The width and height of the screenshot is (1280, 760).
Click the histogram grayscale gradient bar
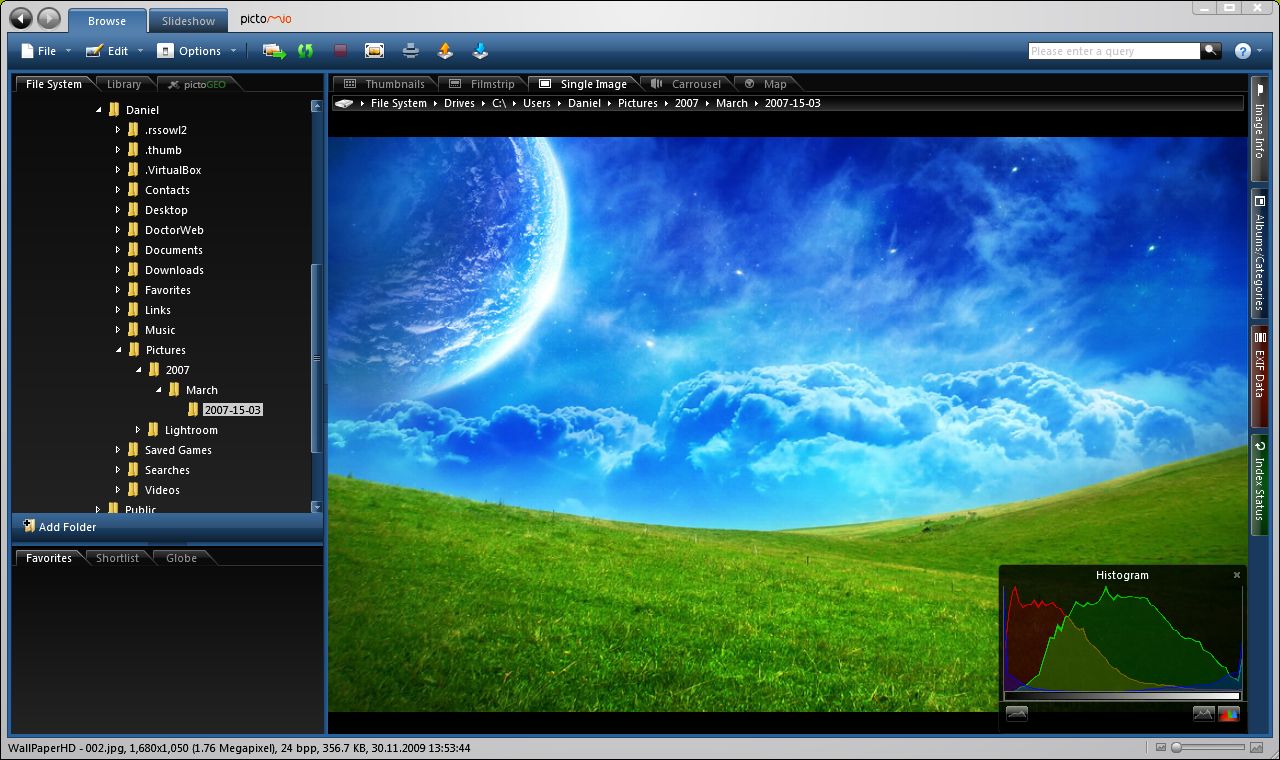[x=1122, y=696]
